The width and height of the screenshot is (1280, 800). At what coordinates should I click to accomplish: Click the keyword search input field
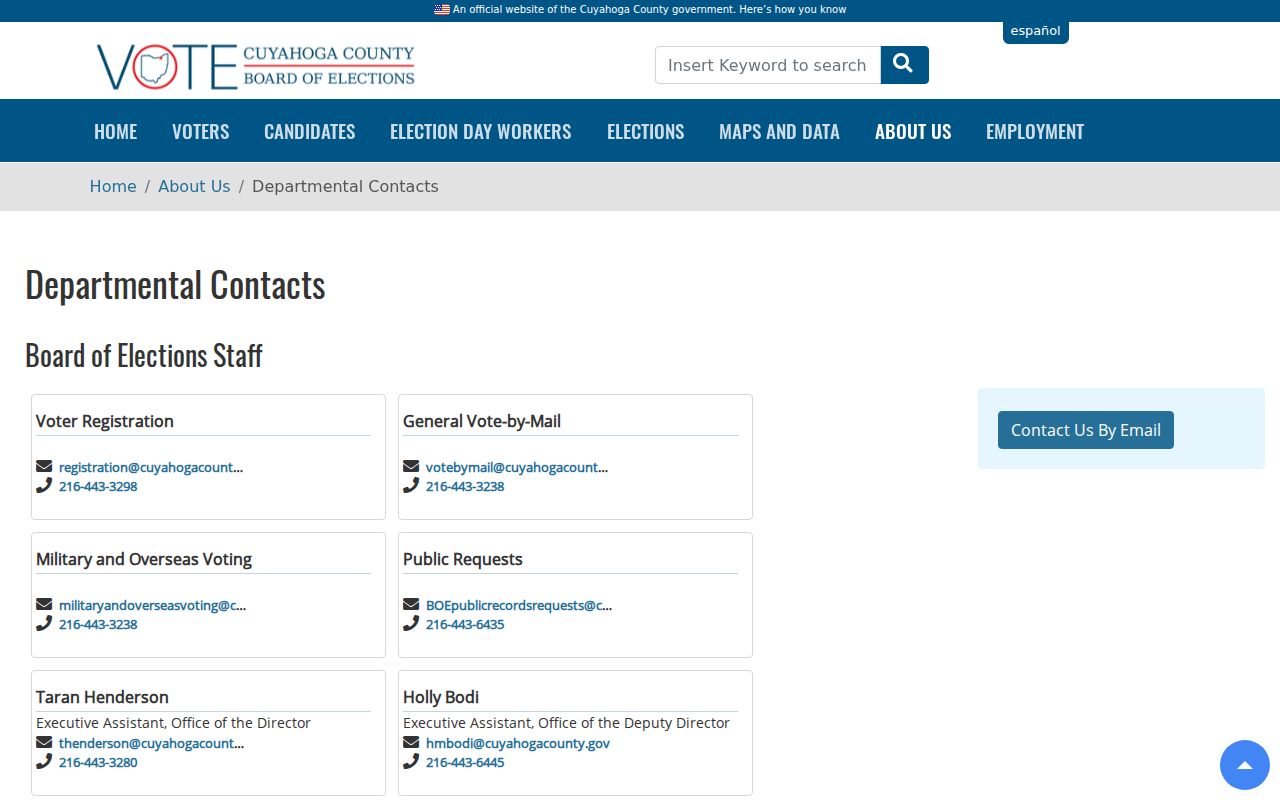tap(768, 65)
